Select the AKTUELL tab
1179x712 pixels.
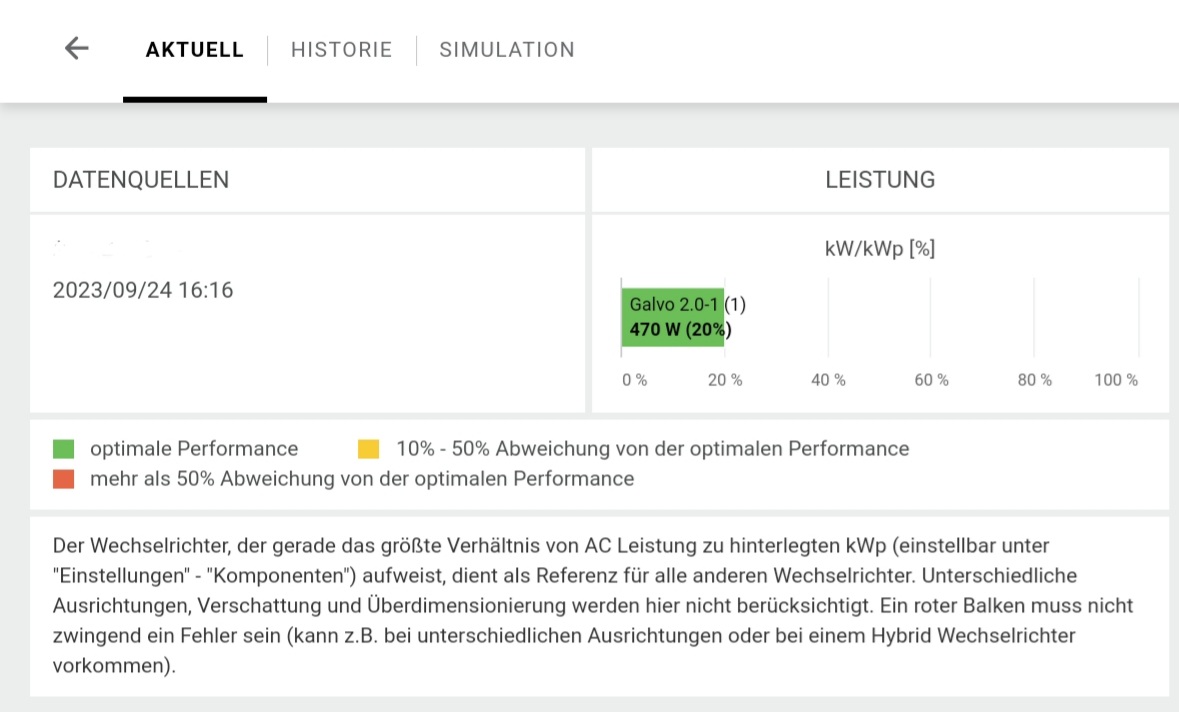tap(195, 50)
